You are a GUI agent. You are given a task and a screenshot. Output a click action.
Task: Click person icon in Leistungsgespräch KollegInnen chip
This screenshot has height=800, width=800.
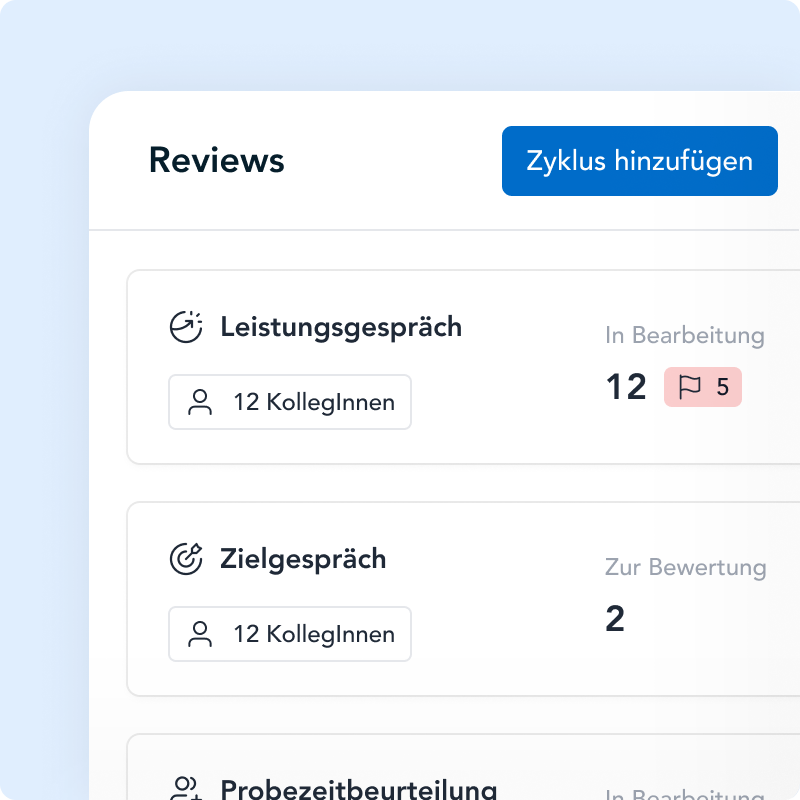200,402
